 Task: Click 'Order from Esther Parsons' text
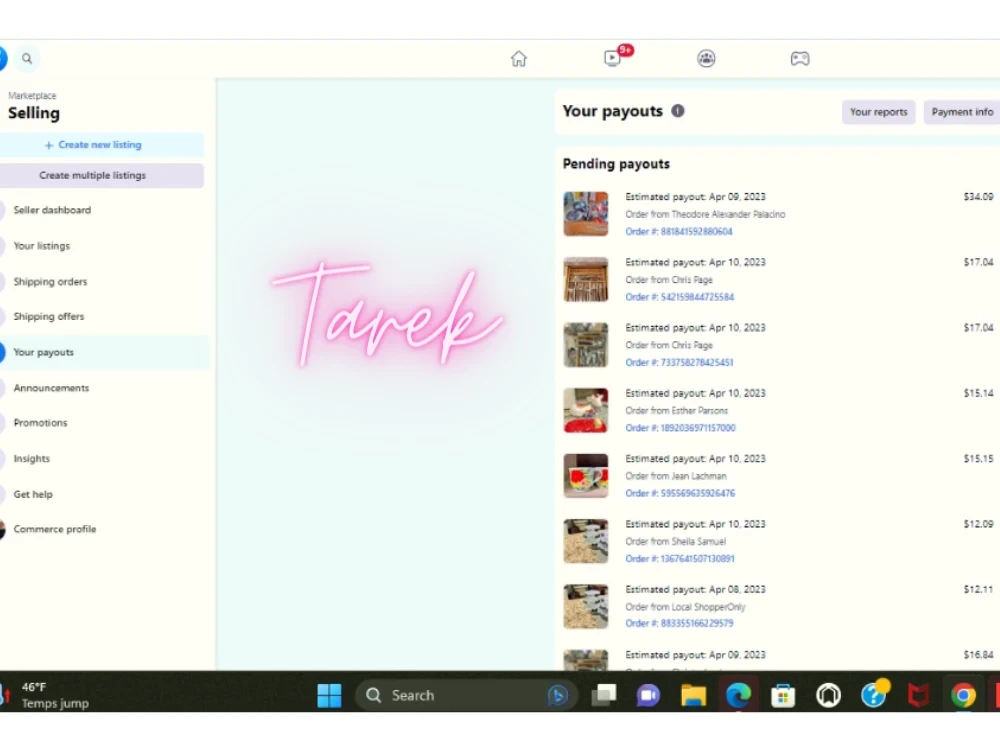[676, 411]
